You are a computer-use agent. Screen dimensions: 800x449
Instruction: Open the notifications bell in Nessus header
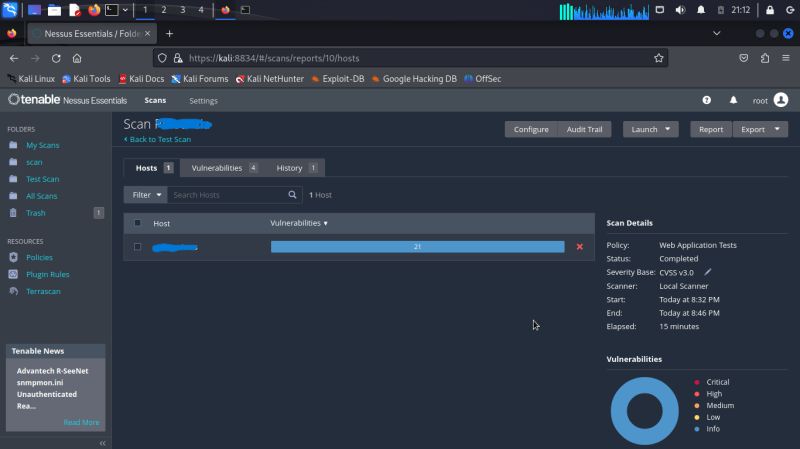[733, 100]
